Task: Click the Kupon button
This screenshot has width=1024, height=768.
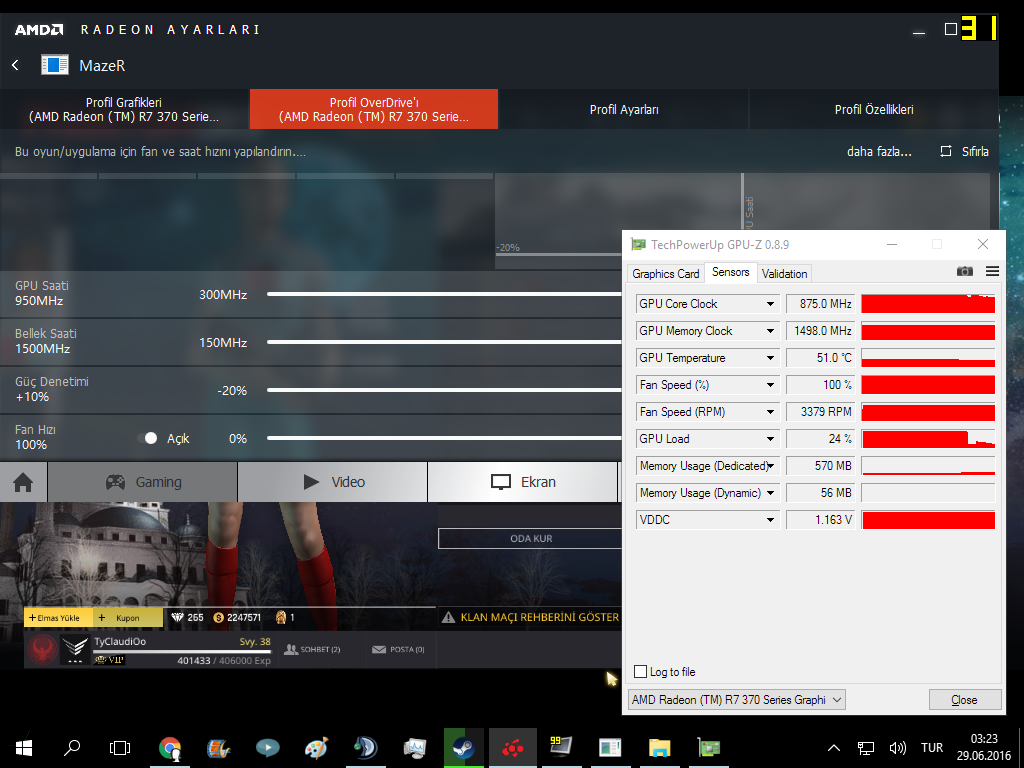Action: pos(127,618)
